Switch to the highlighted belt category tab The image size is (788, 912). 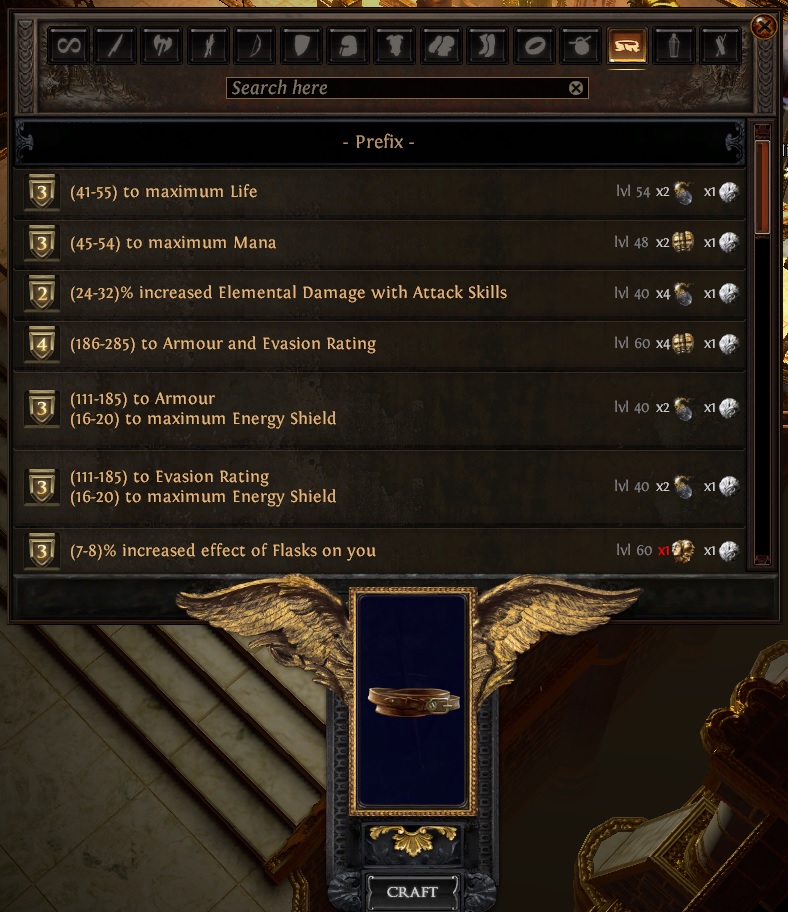(x=627, y=45)
